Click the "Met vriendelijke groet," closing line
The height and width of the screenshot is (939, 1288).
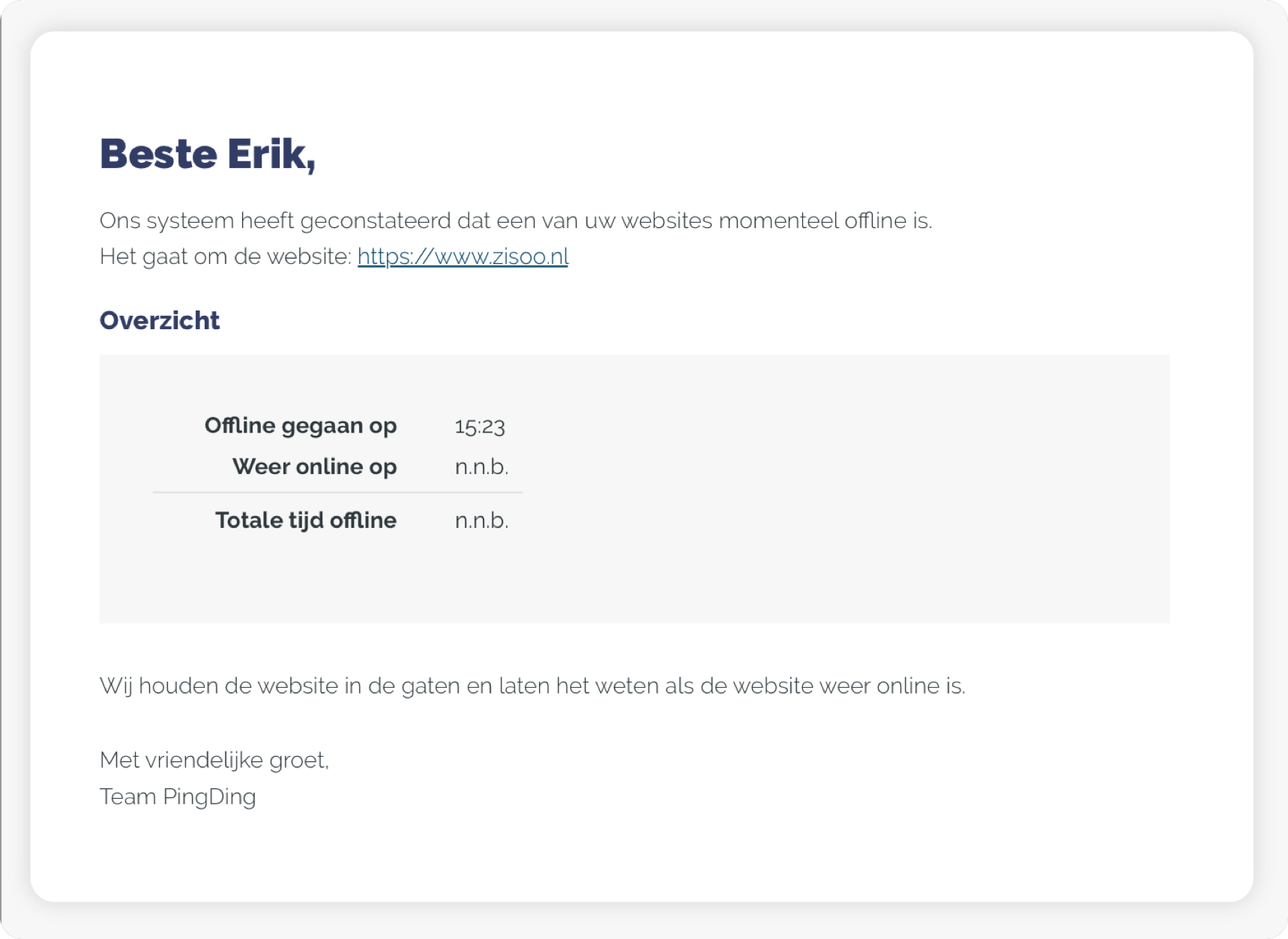tap(214, 760)
